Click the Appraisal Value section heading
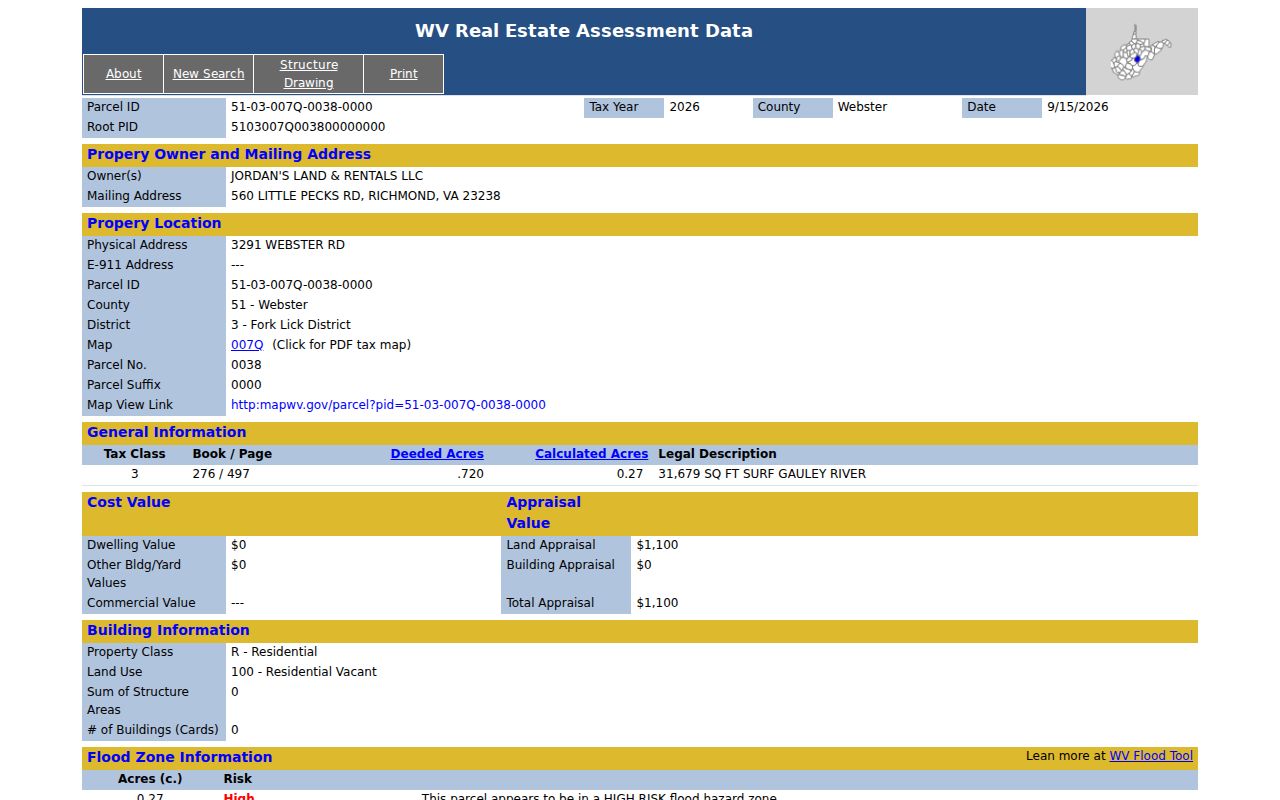The height and width of the screenshot is (800, 1280). pos(543,512)
